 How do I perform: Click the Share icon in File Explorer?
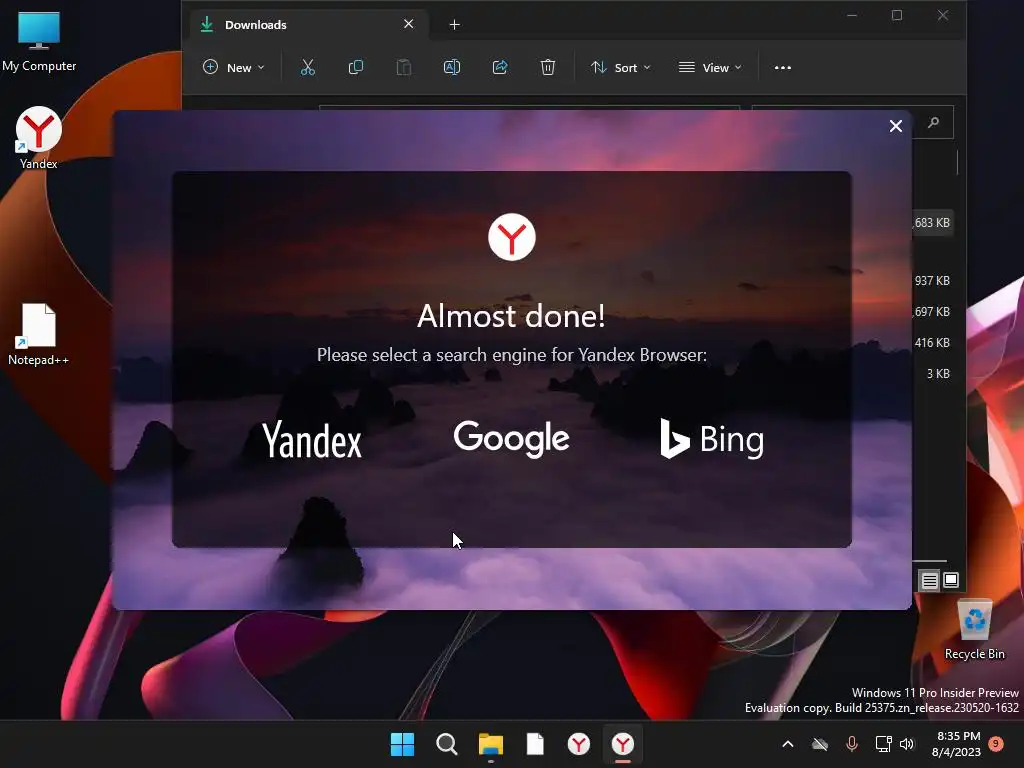click(500, 67)
